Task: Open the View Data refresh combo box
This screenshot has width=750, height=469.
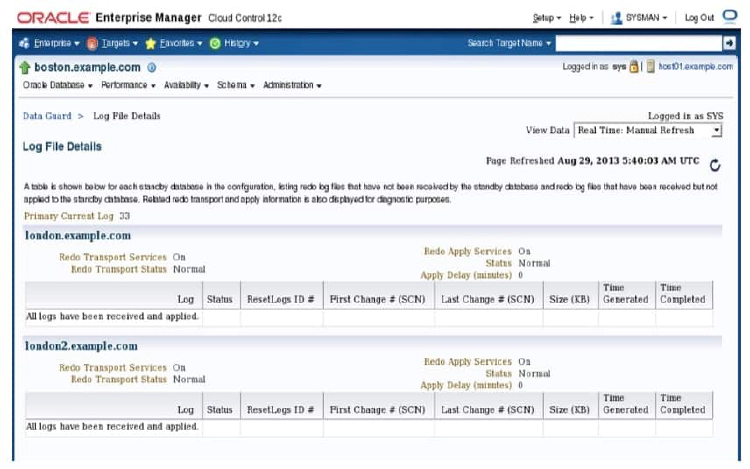Action: pos(648,130)
